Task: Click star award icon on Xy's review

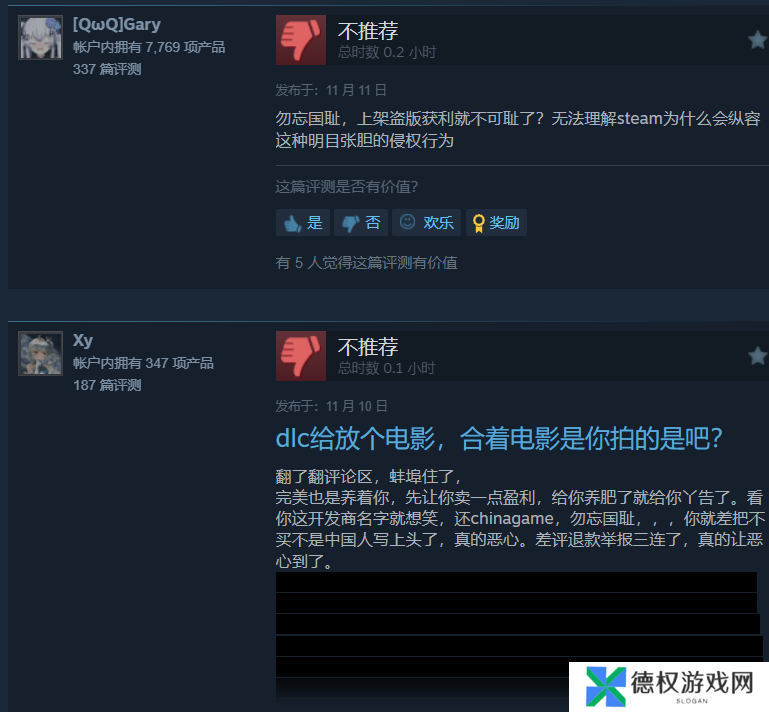Action: click(758, 356)
